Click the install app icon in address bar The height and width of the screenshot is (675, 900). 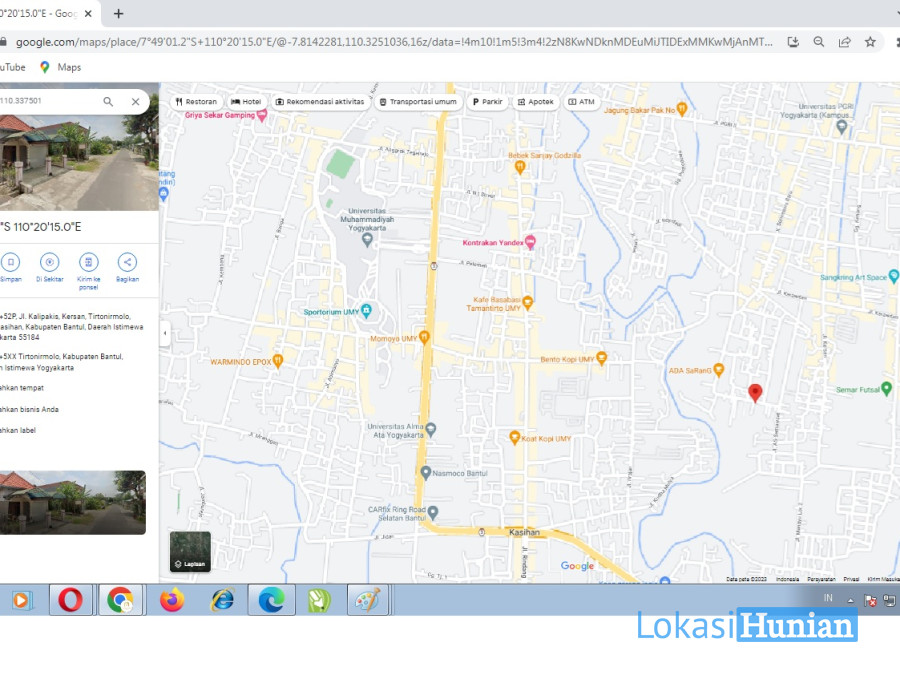pyautogui.click(x=793, y=42)
